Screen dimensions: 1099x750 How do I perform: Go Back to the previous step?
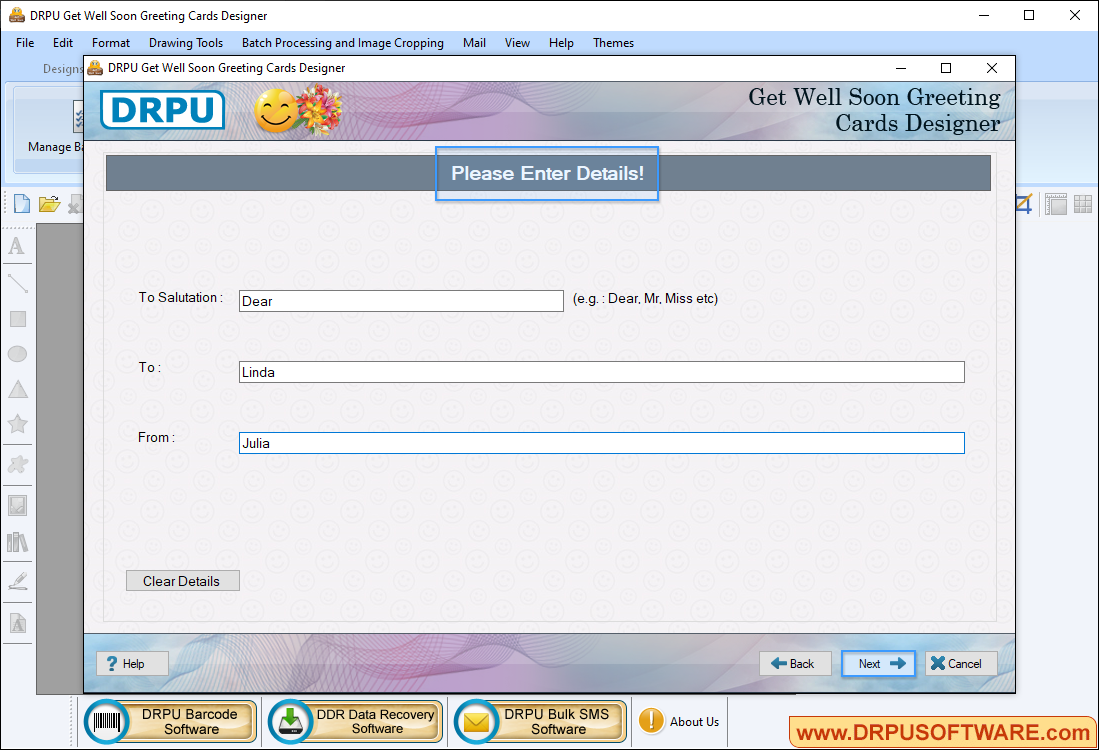click(794, 664)
